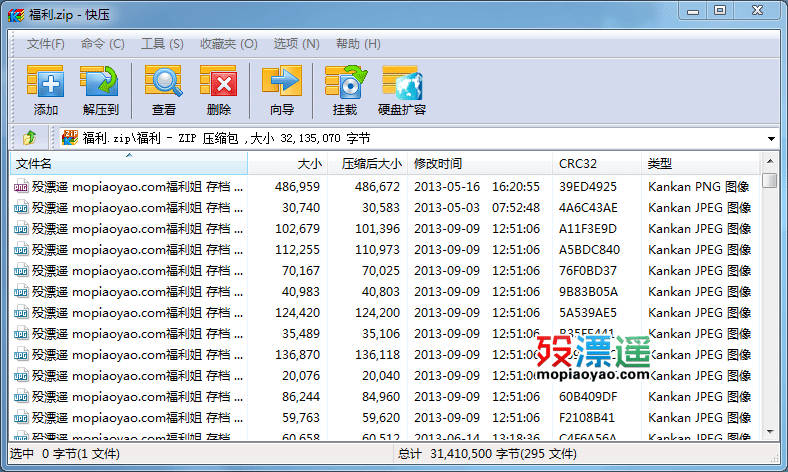The height and width of the screenshot is (472, 788).
Task: Sort by 修改时间 column header
Action: tap(479, 163)
